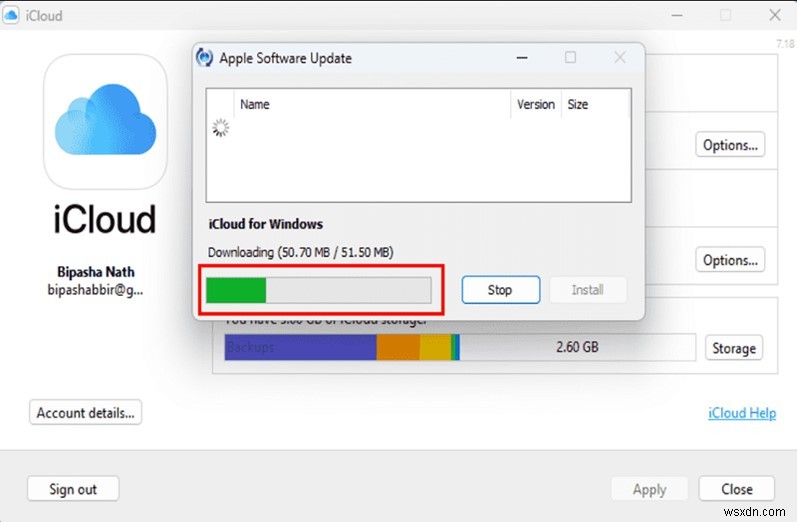Click the 'Downloading (50.70 MB / 51.50 MB)' status text
Image resolution: width=797 pixels, height=522 pixels.
pos(300,252)
